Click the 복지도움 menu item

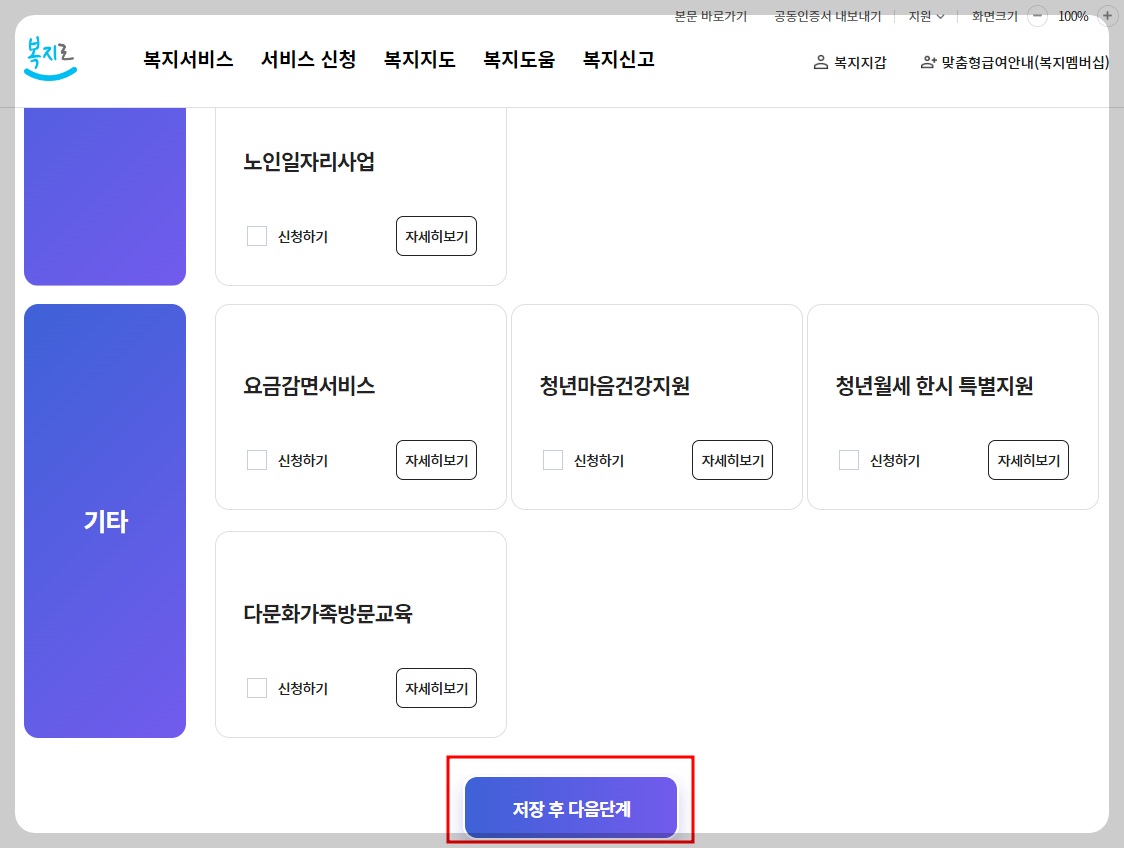click(518, 60)
